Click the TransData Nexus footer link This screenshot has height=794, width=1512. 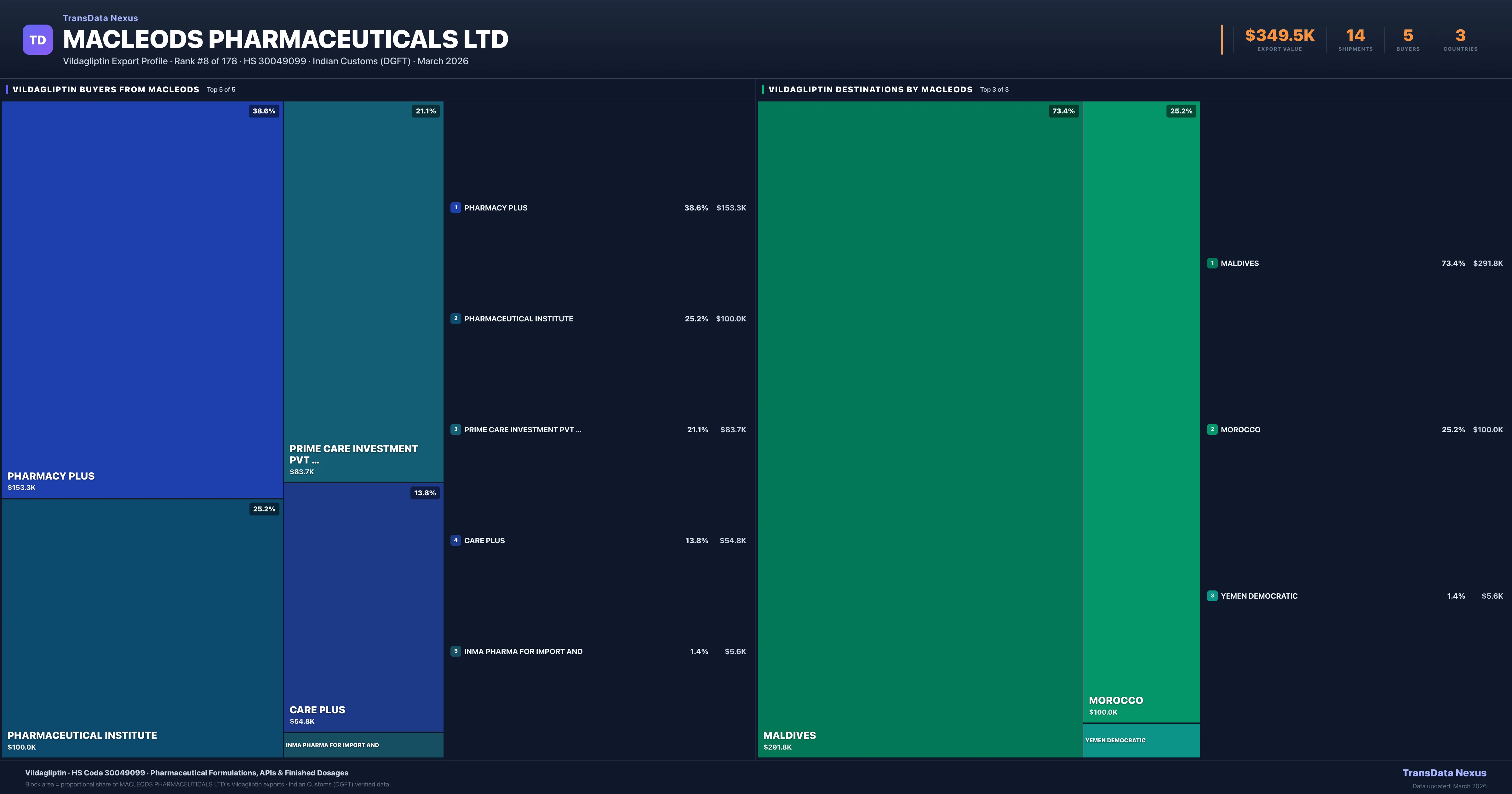pos(1444,773)
